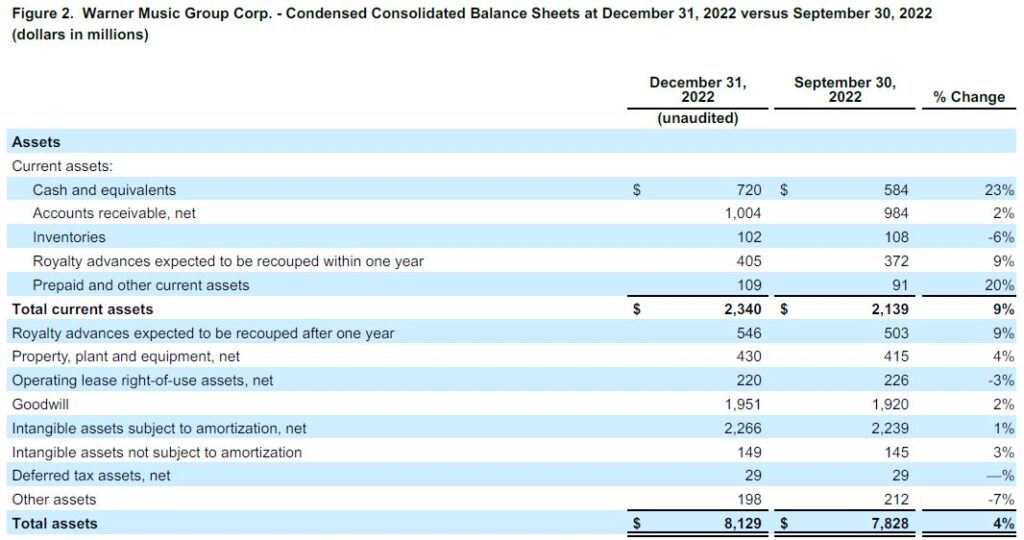Click the value 145
Screen dimensions: 1024x540
(x=896, y=453)
